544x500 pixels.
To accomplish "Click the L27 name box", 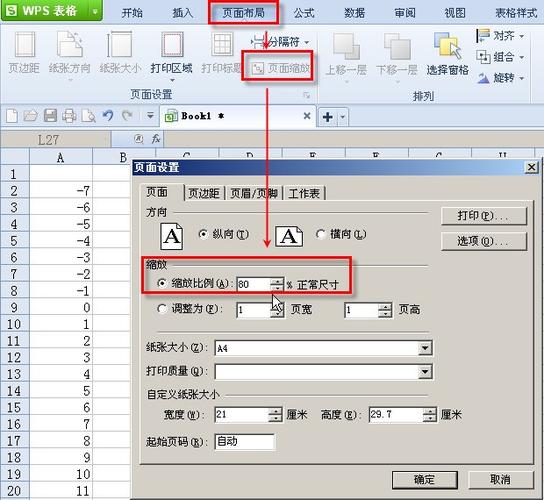I will [56, 139].
